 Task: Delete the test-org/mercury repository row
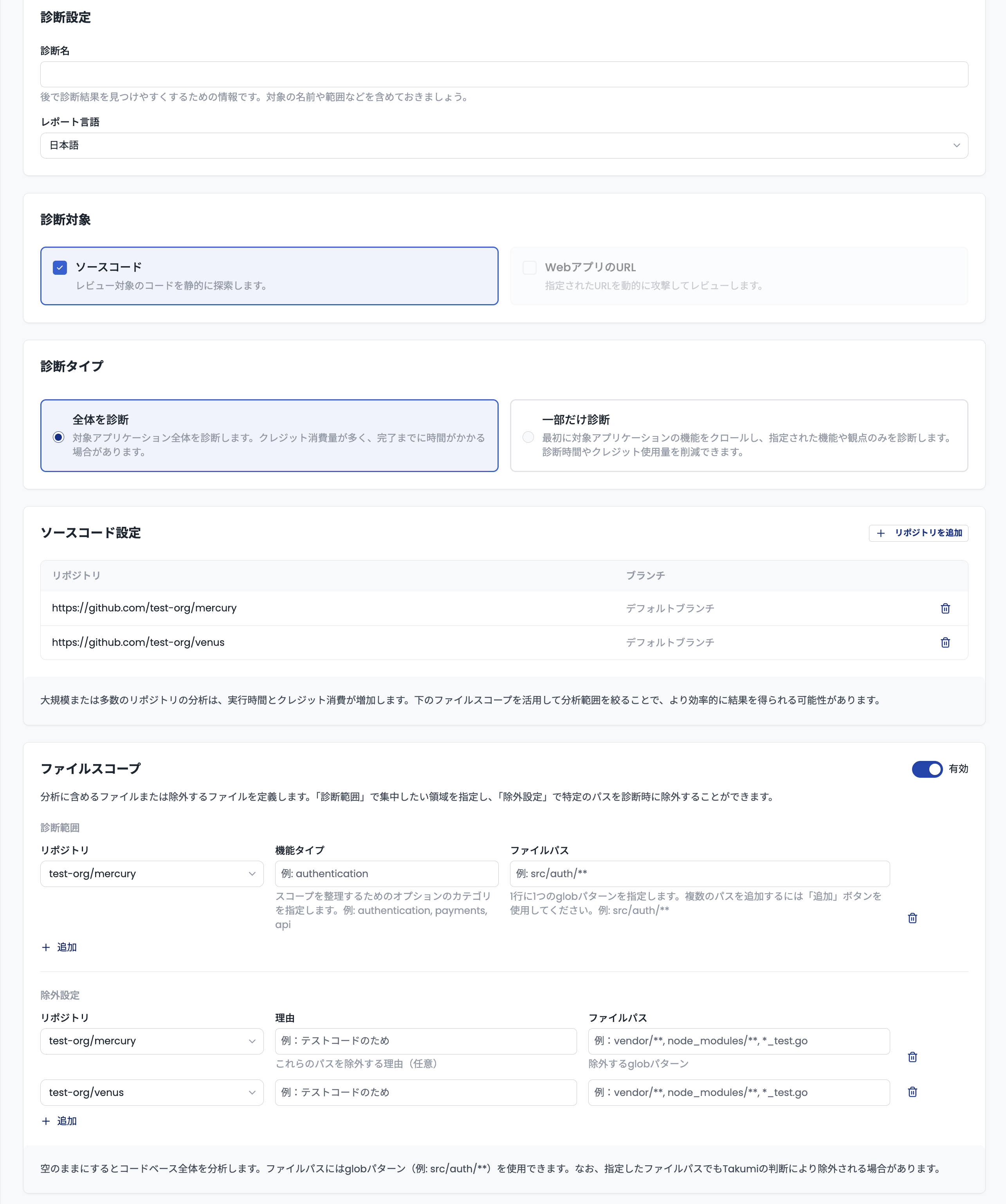[945, 608]
